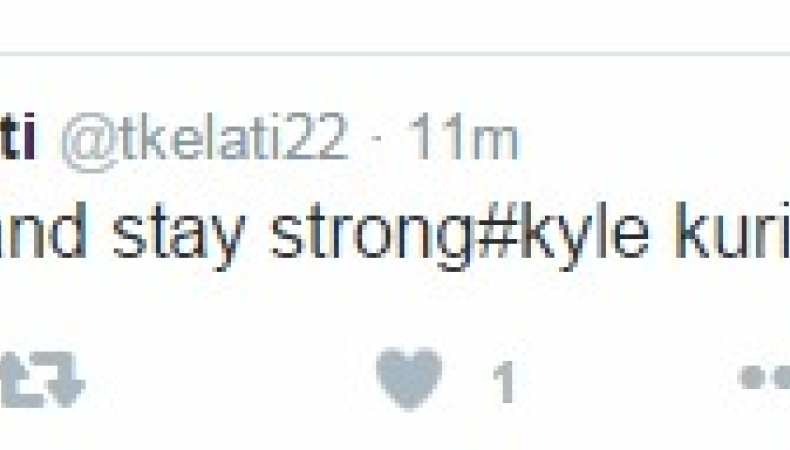Open tweet permalink via 11m timestamp

(464, 137)
